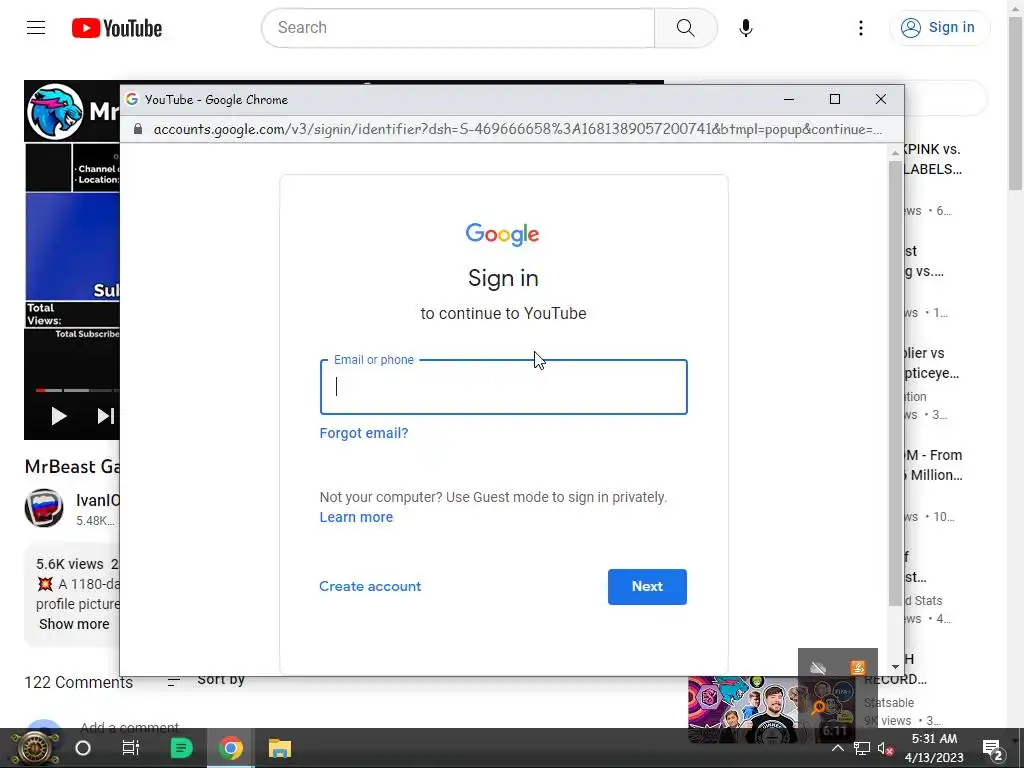The image size is (1024, 768).
Task: Open YouTube settings three-dot menu
Action: tap(861, 27)
